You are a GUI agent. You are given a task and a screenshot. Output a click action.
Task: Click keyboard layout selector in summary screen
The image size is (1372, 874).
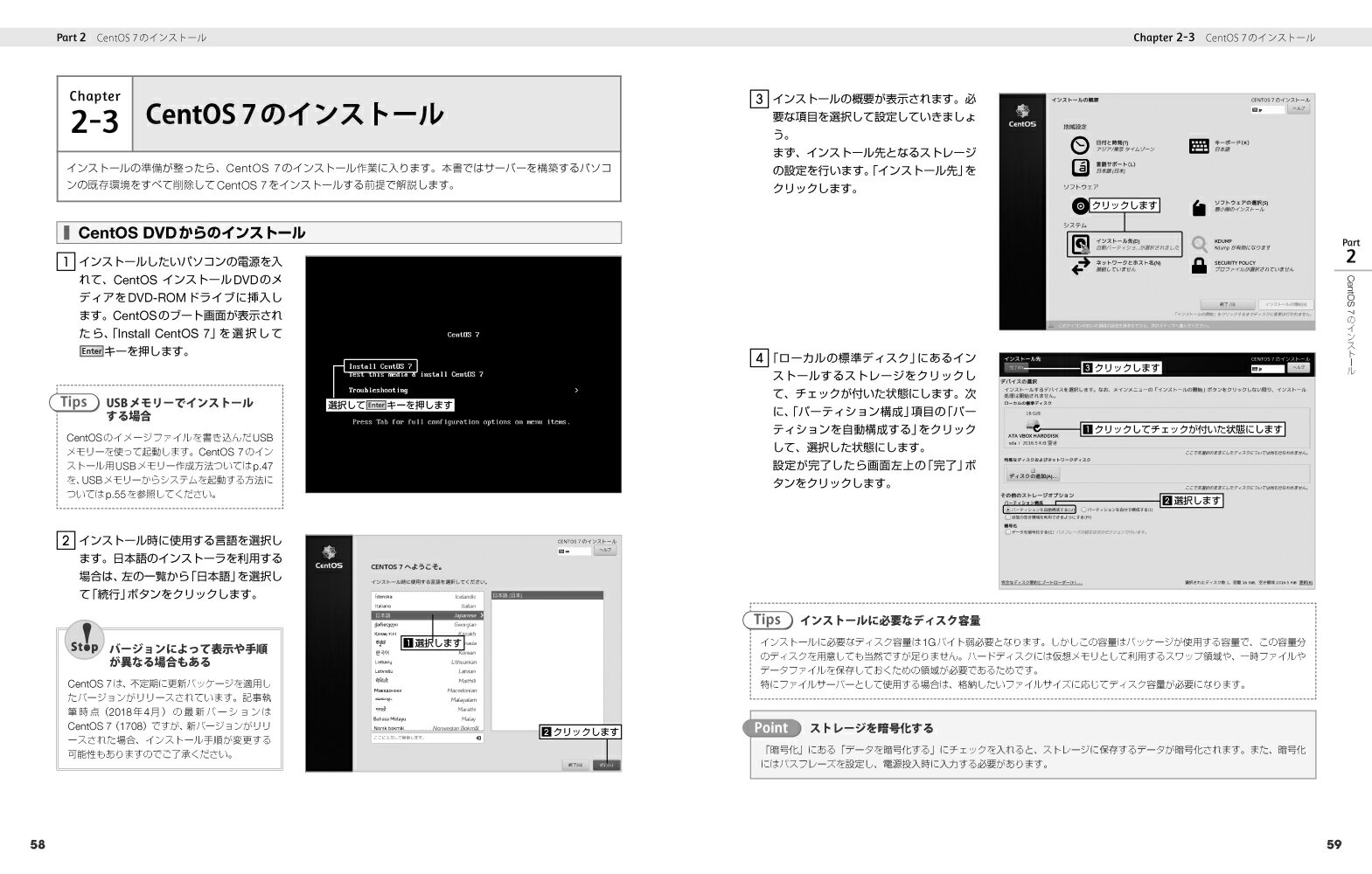[1268, 110]
